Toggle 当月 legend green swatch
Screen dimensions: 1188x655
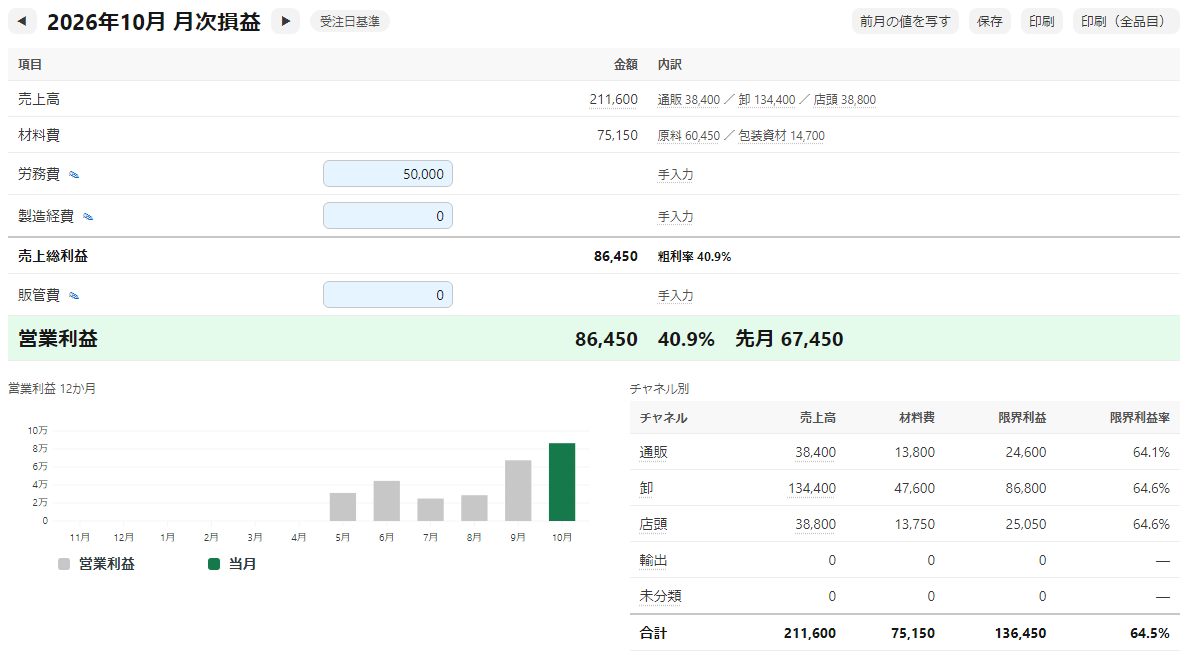click(x=214, y=564)
